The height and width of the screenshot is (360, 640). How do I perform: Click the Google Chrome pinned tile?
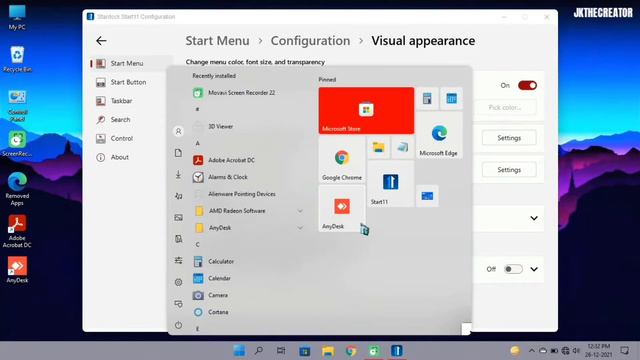(342, 159)
